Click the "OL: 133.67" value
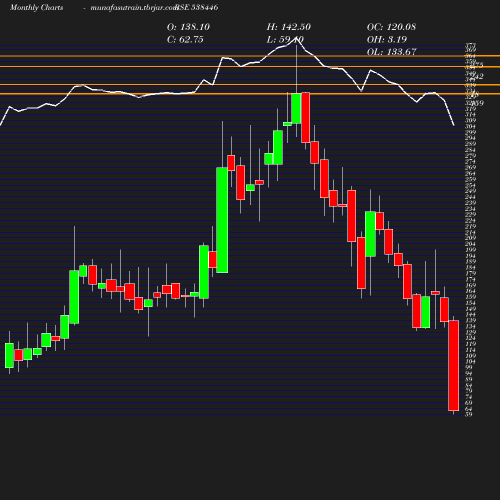 coord(391,52)
